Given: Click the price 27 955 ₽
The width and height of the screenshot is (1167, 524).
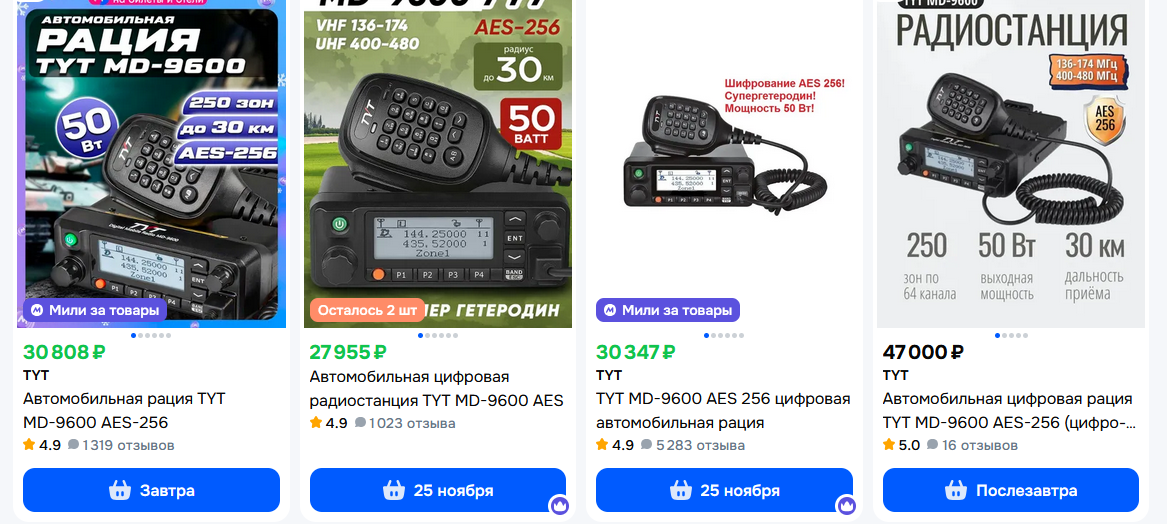Looking at the screenshot, I should pyautogui.click(x=348, y=351).
